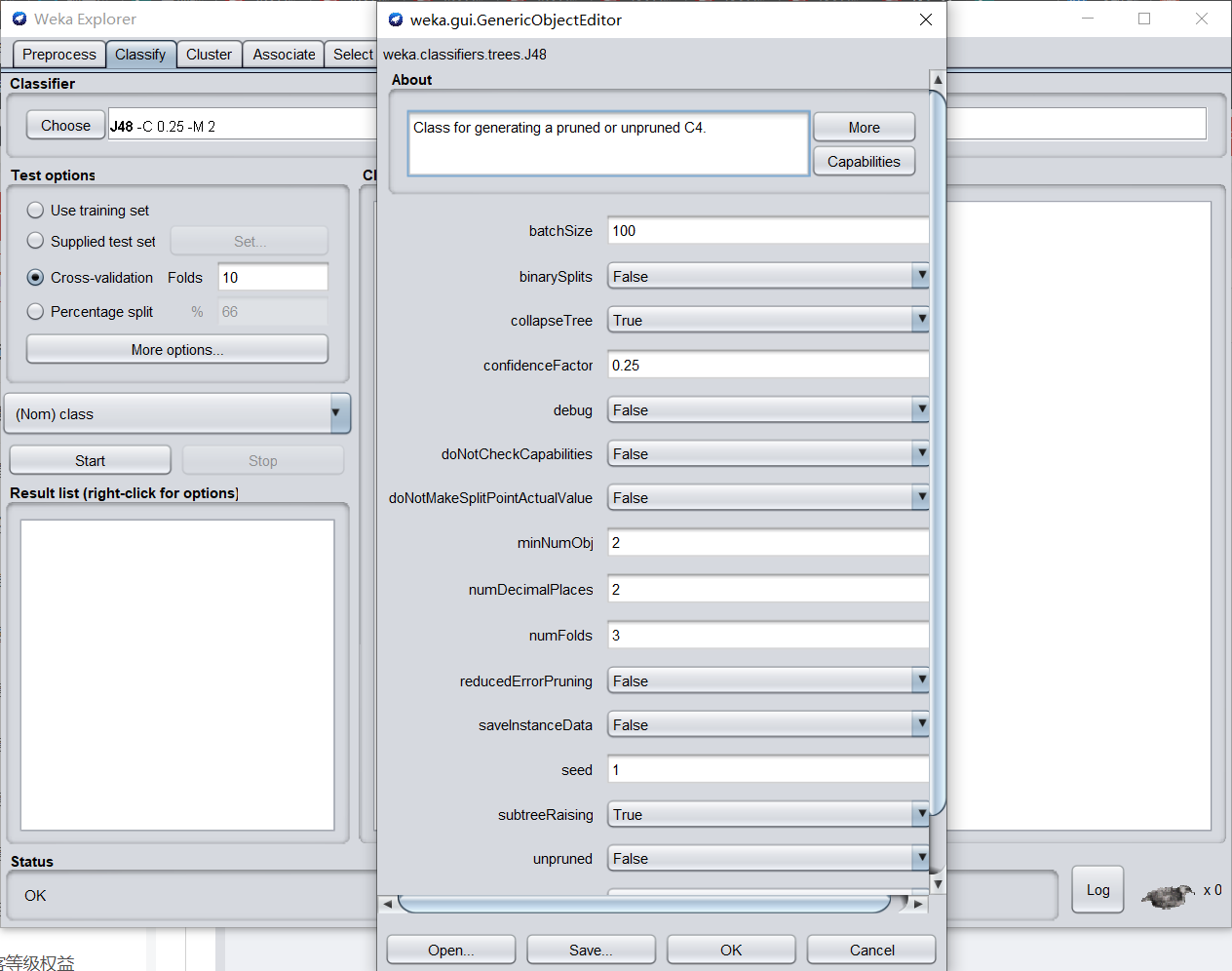Click the More button to view documentation
Screen dimensions: 1232x971
click(x=864, y=127)
